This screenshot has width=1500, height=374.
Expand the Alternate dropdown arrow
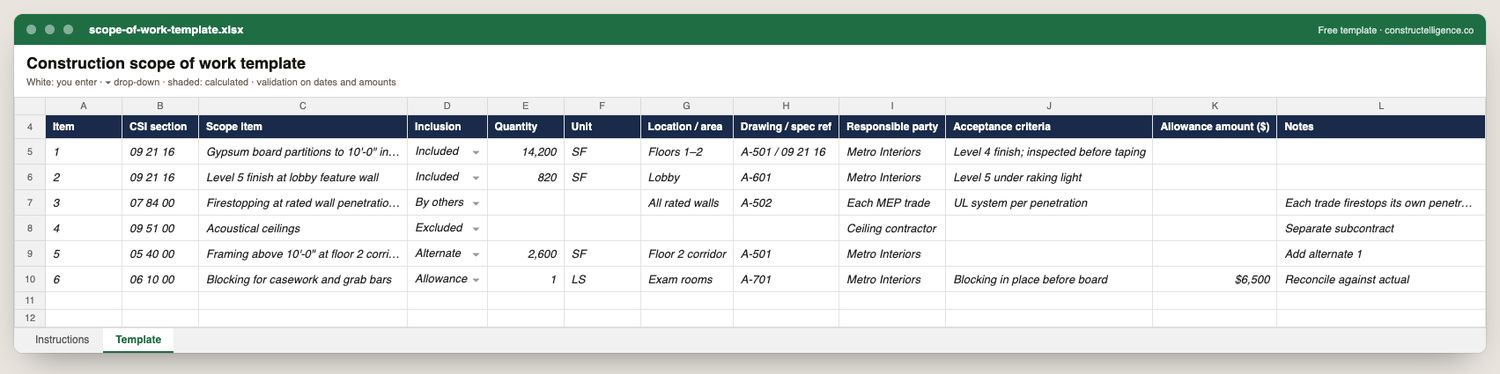coord(476,254)
